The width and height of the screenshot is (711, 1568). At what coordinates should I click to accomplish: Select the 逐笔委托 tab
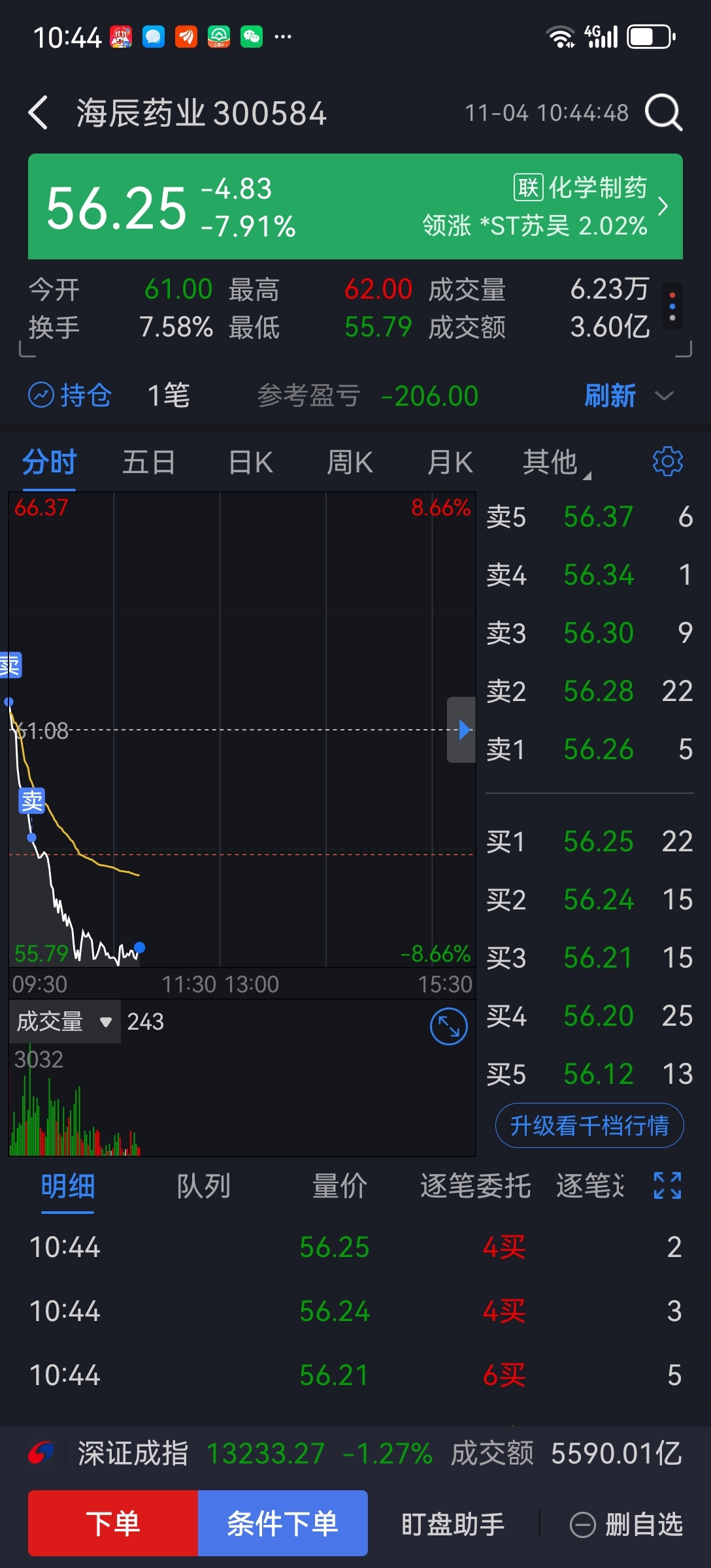click(475, 1186)
